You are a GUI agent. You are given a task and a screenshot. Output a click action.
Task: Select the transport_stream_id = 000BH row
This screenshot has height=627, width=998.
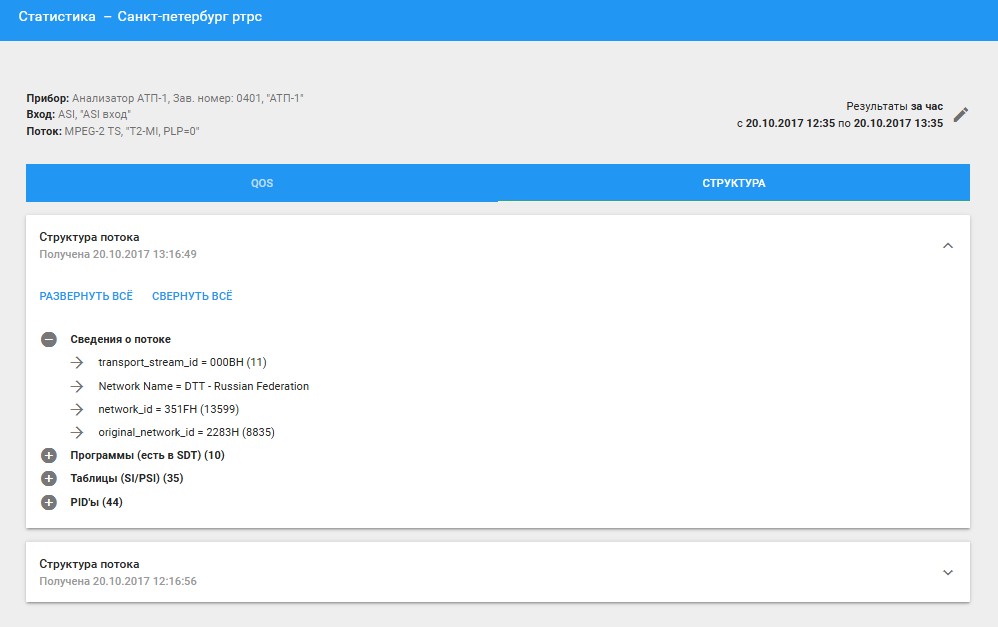(182, 362)
